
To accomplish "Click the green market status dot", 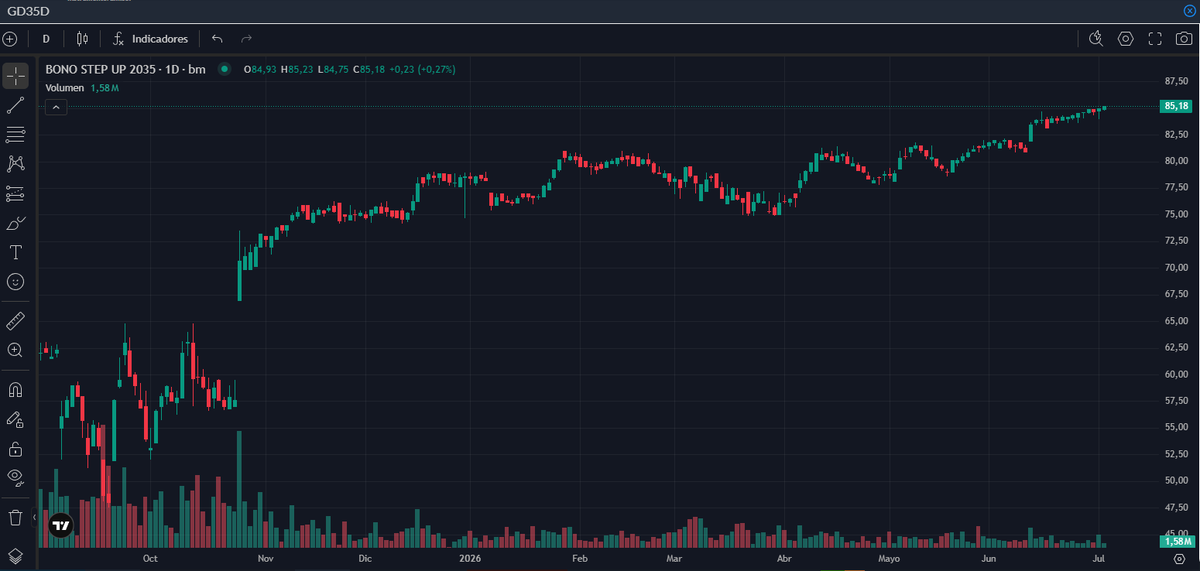I will 224,69.
